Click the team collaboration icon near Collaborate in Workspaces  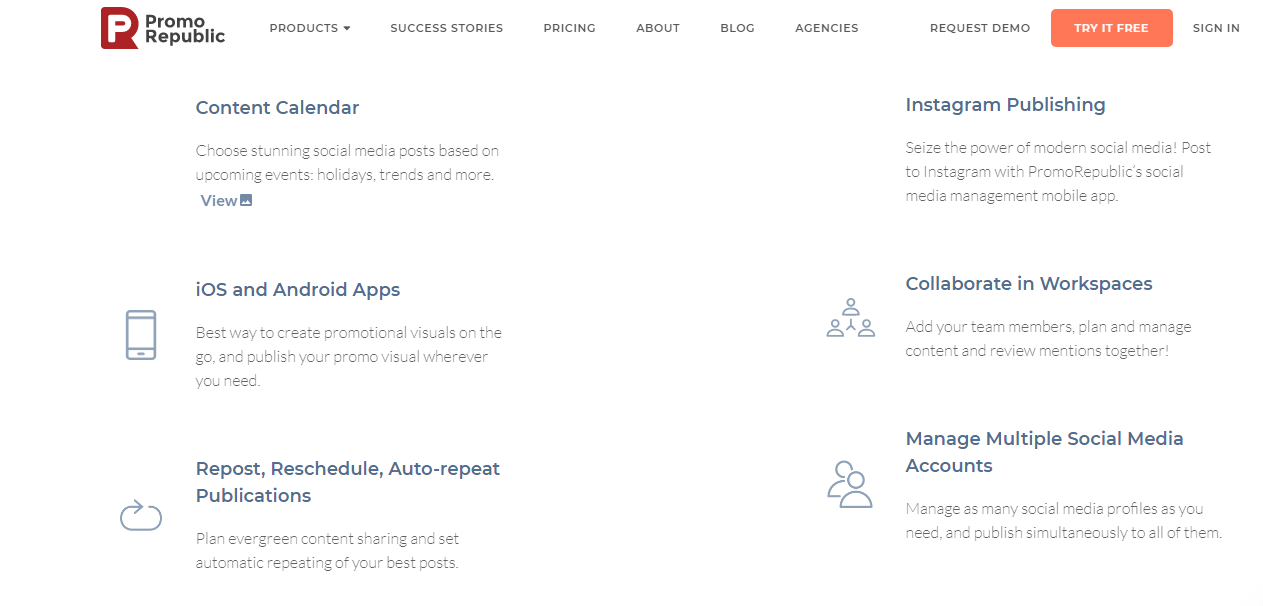[850, 318]
